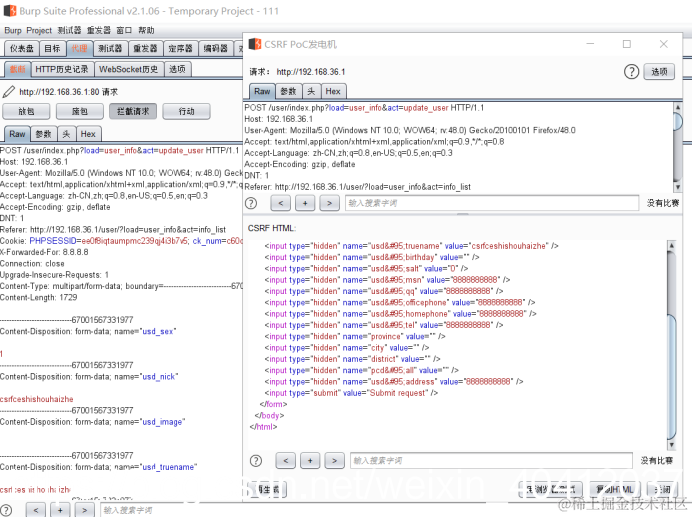Click scroll-down arrow of CSRF HTML pane

click(x=671, y=445)
